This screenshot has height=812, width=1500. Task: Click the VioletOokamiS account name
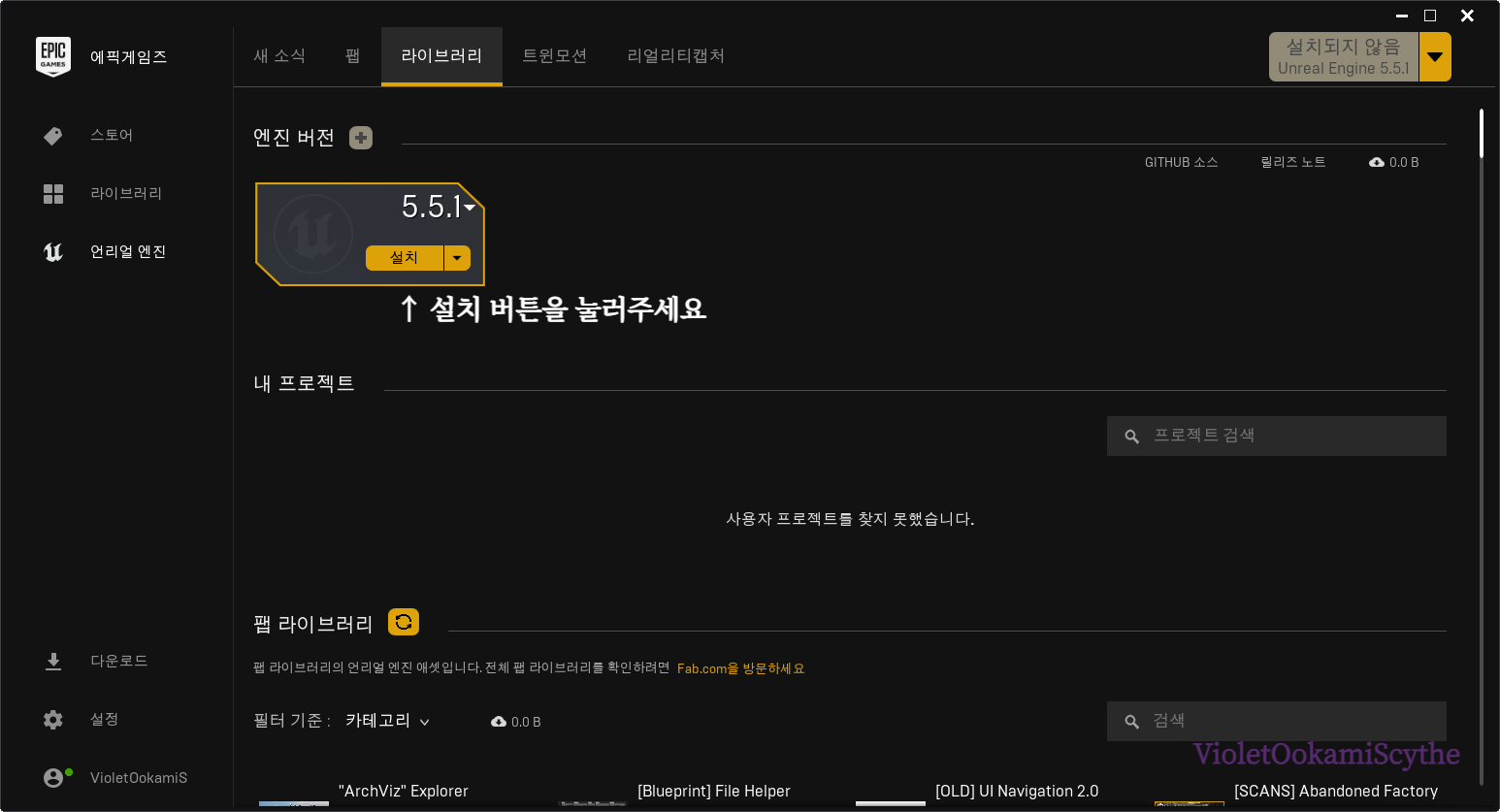tap(139, 778)
